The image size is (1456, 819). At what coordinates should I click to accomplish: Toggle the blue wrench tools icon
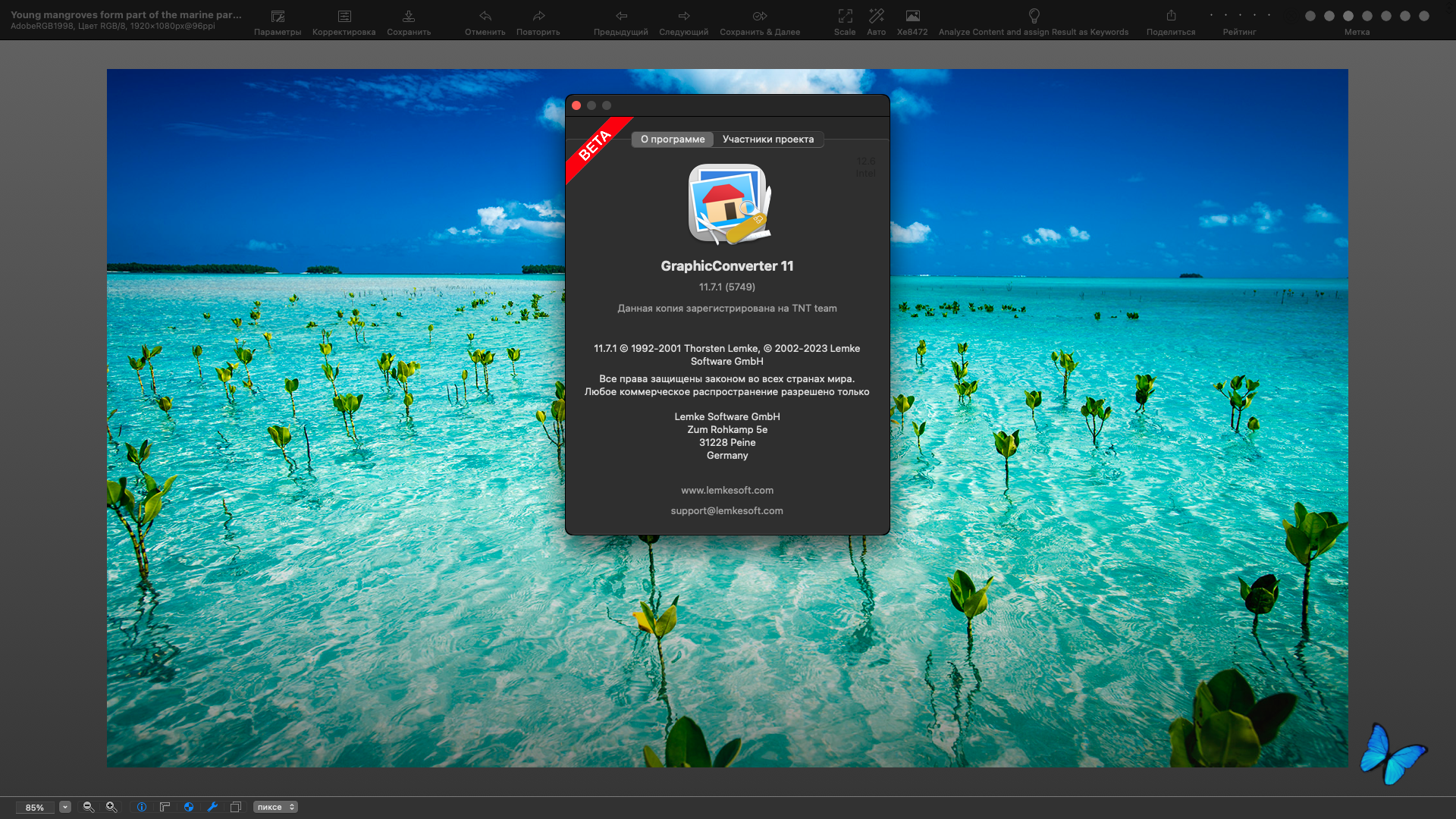212,807
